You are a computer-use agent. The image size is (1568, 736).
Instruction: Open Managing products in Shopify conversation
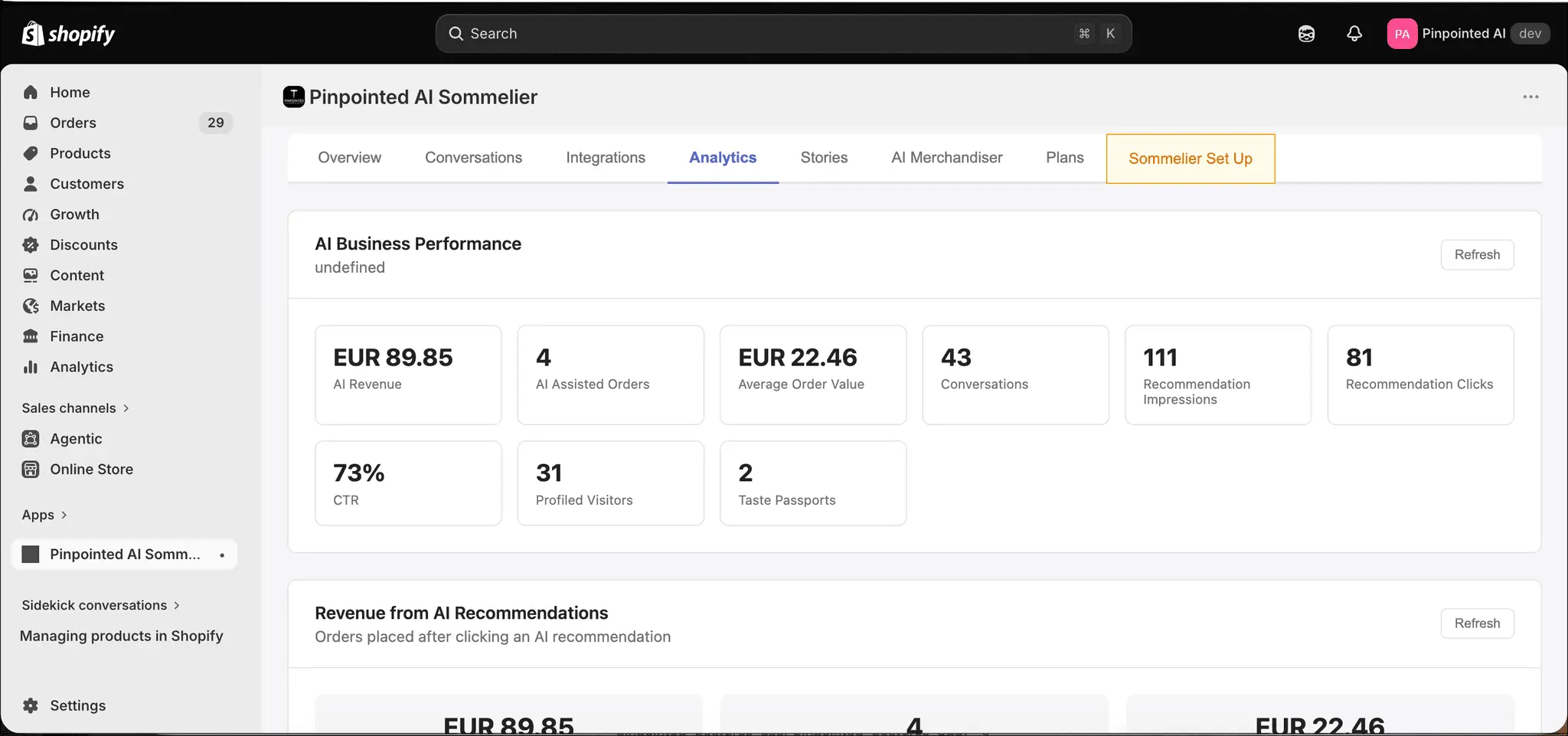pos(122,636)
